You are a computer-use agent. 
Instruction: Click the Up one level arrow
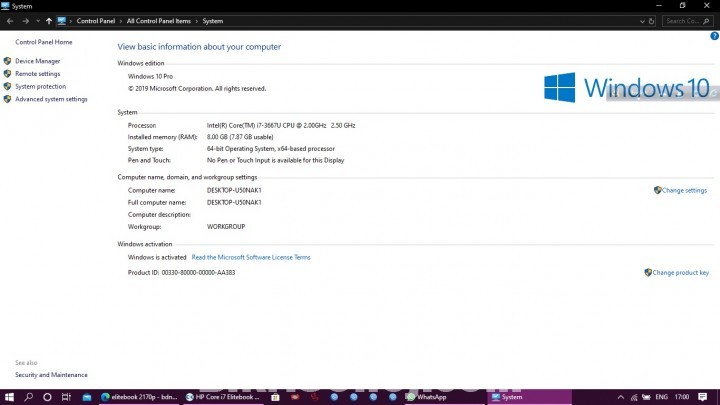(49, 21)
